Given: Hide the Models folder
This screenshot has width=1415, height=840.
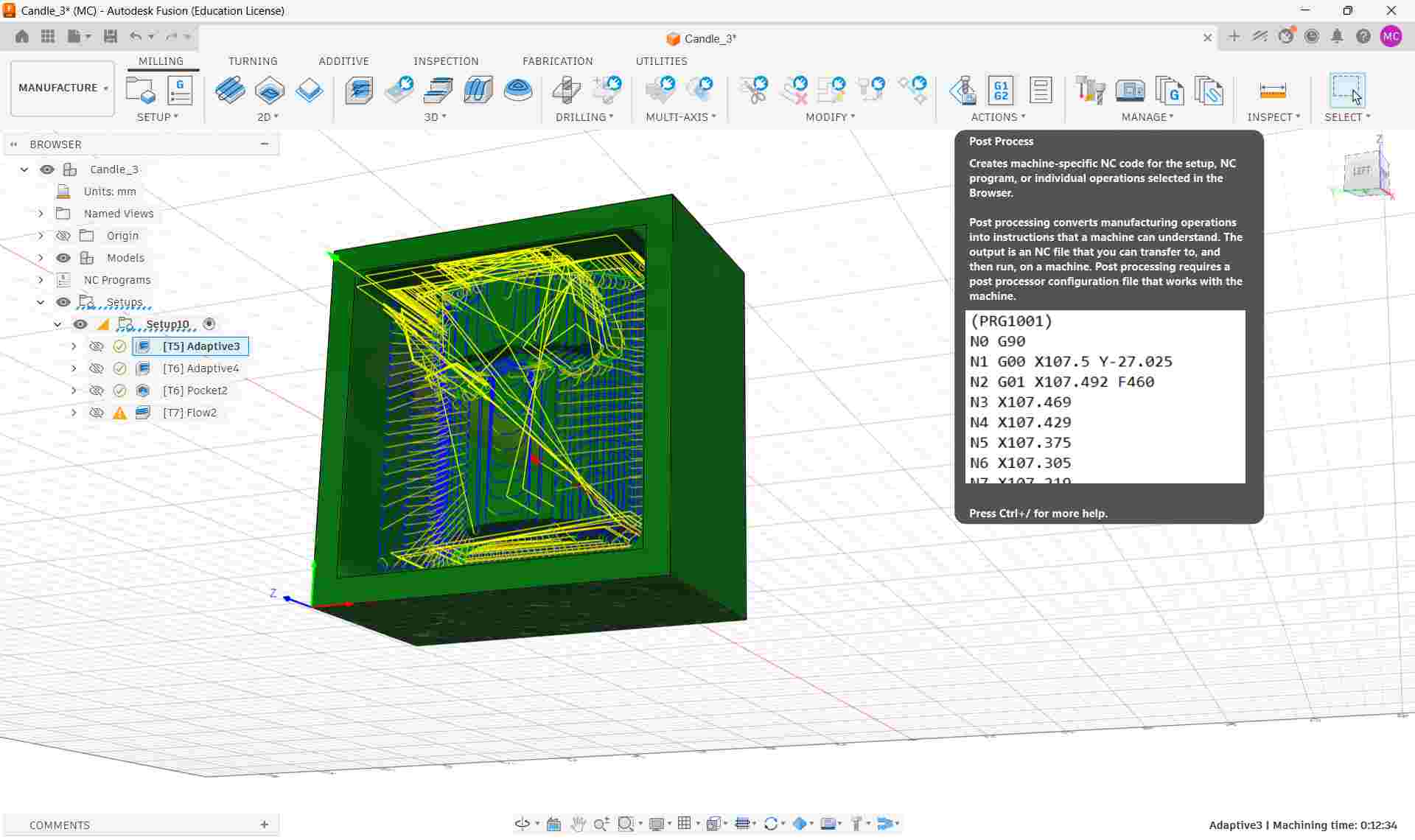Looking at the screenshot, I should 63,258.
